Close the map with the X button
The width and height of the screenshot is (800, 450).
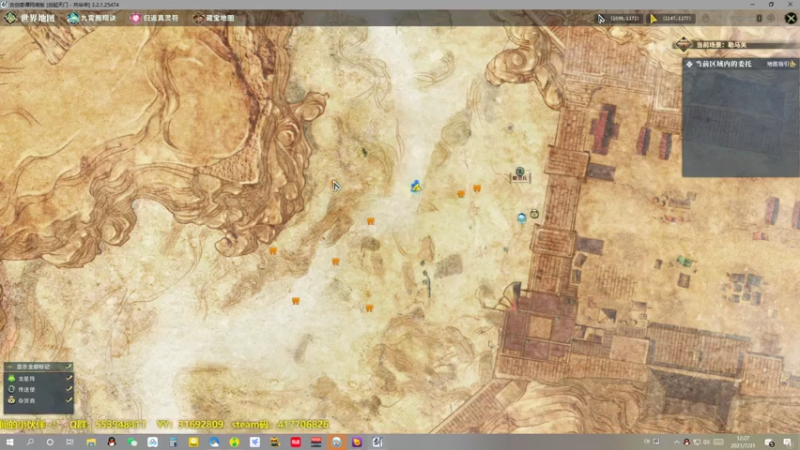click(x=790, y=18)
